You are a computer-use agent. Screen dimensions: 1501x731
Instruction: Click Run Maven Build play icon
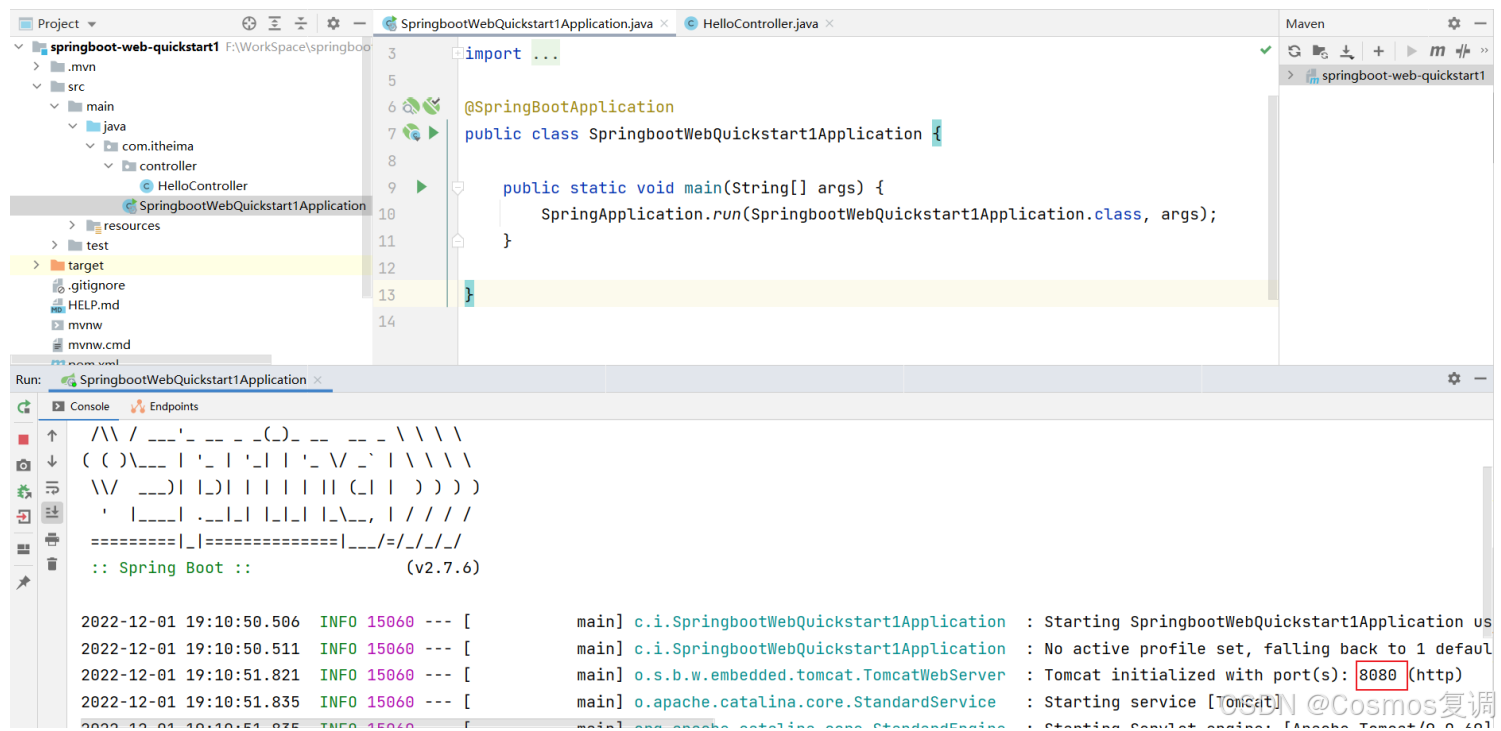(x=1411, y=51)
